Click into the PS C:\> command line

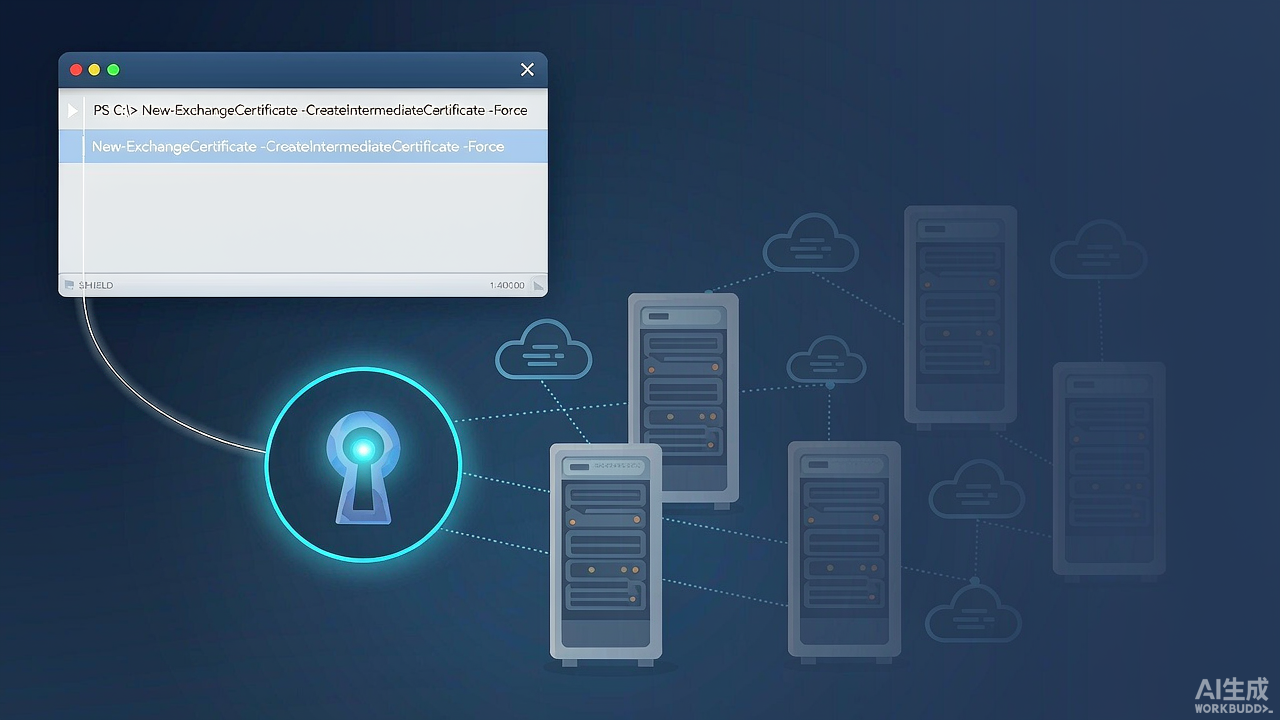tap(303, 110)
